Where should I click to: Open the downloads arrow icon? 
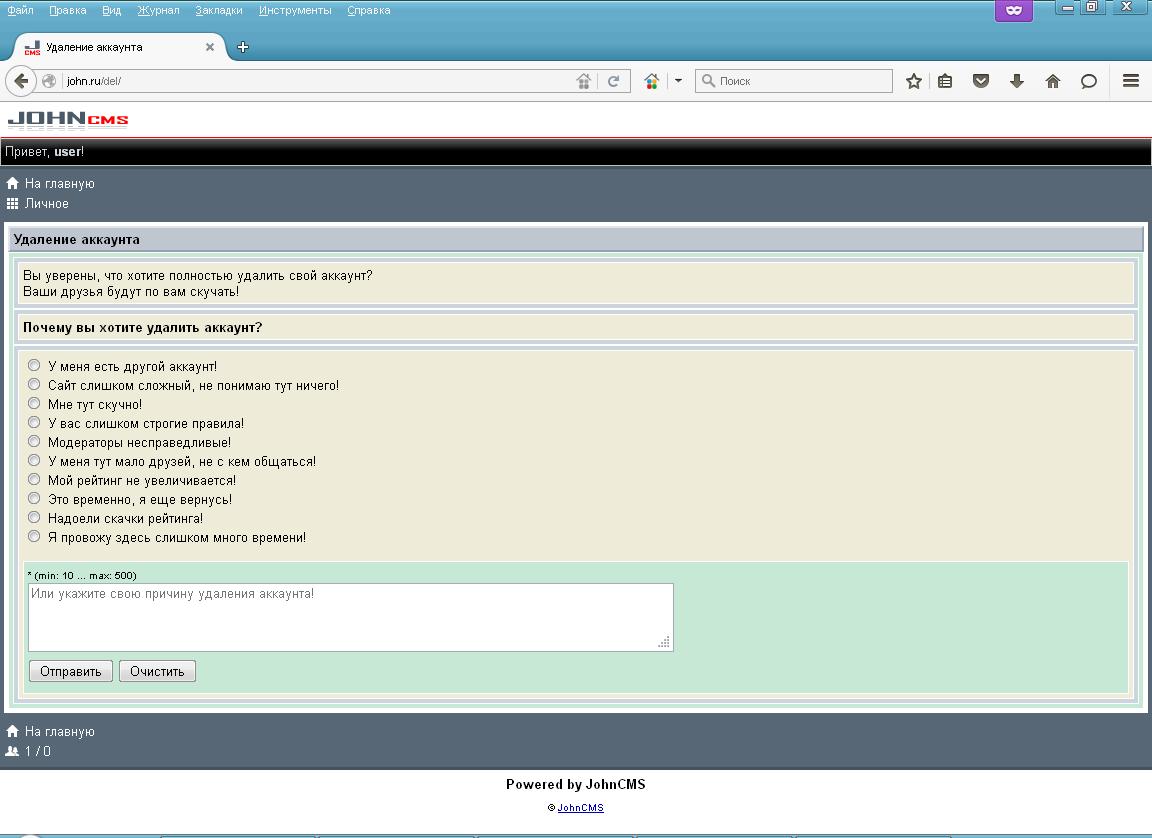(1017, 81)
